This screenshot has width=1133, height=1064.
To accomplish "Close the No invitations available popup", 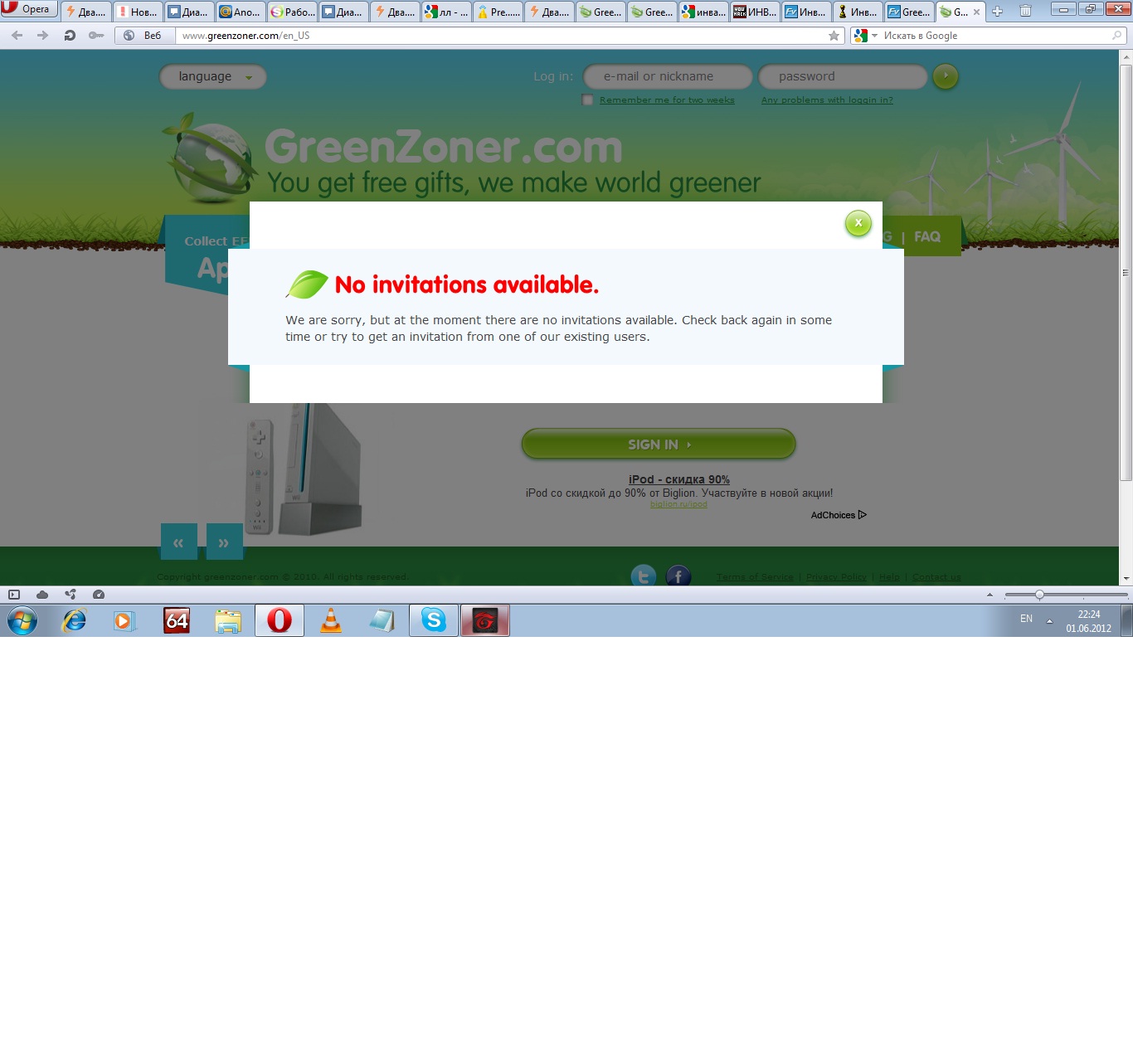I will coord(858,223).
